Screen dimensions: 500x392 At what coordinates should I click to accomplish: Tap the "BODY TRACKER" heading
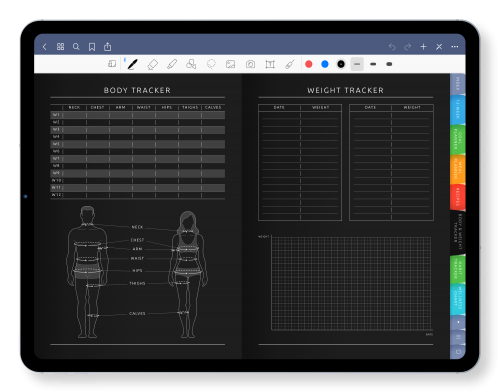click(137, 90)
